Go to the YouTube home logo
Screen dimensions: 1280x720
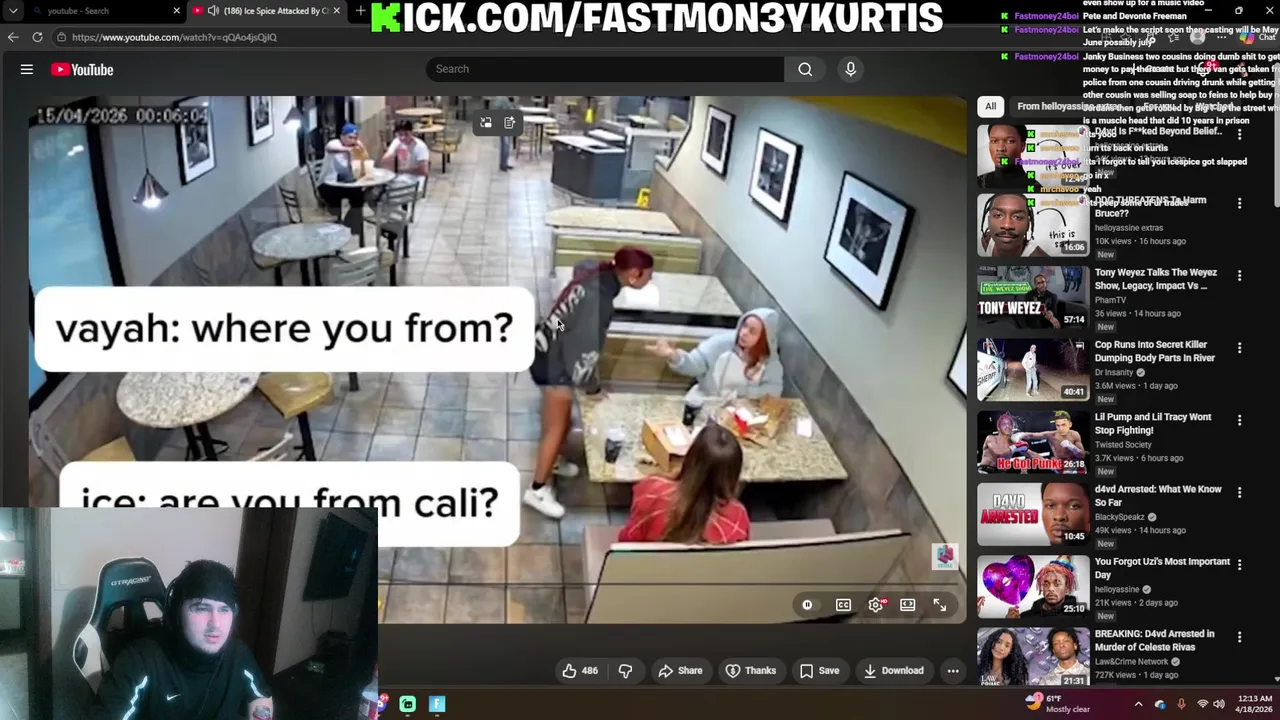click(82, 69)
